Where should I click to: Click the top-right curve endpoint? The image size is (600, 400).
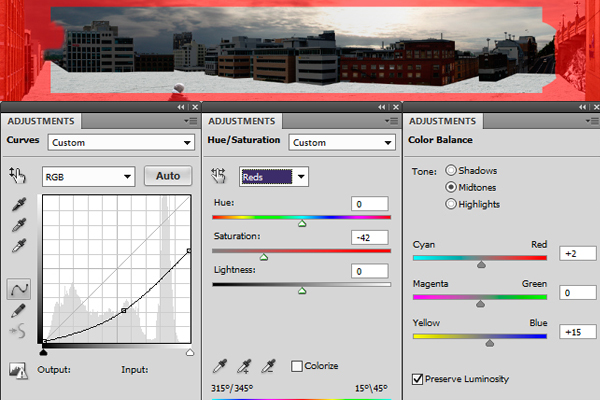[189, 251]
